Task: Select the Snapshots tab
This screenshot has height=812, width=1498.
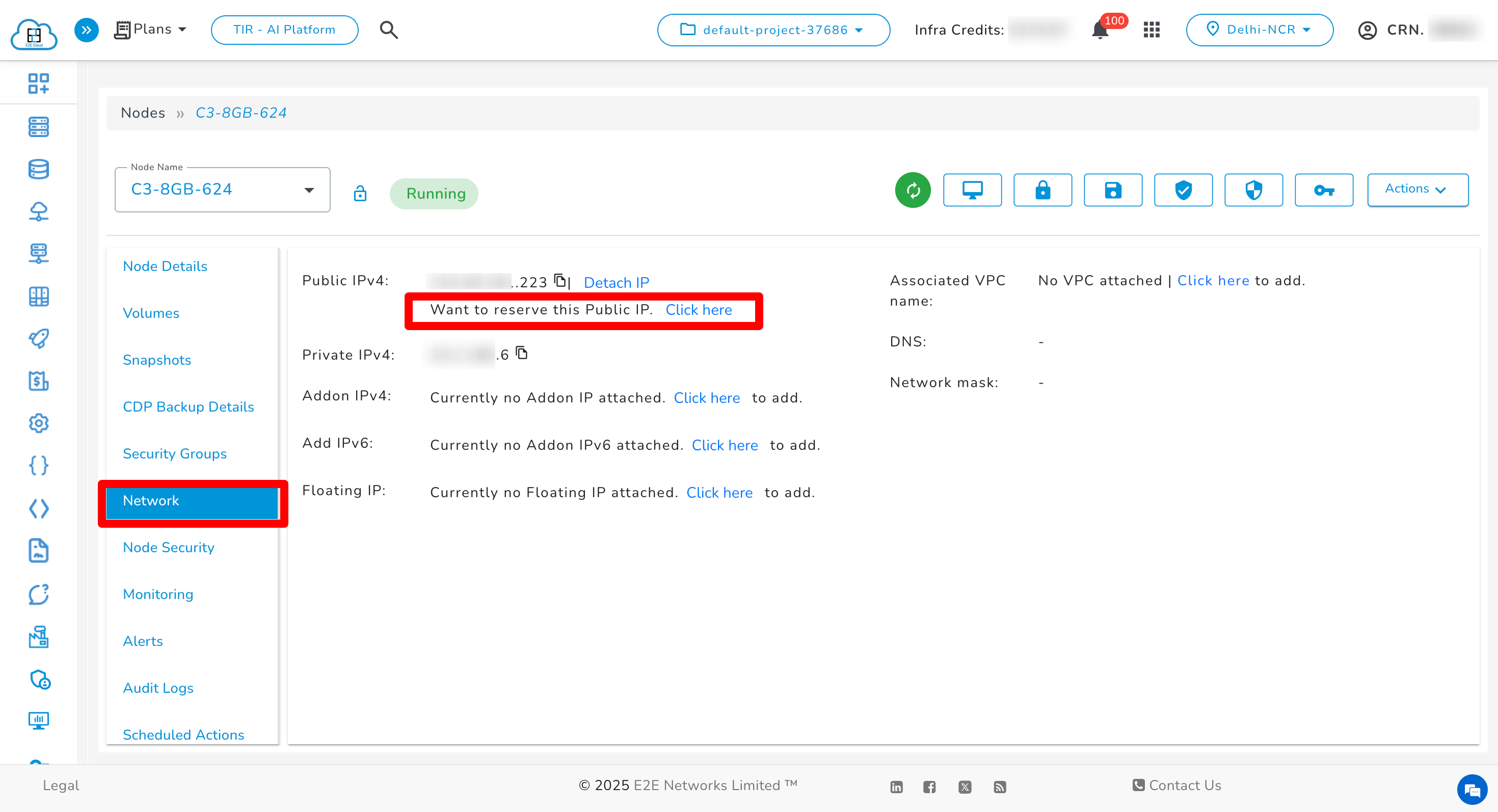Action: point(157,360)
